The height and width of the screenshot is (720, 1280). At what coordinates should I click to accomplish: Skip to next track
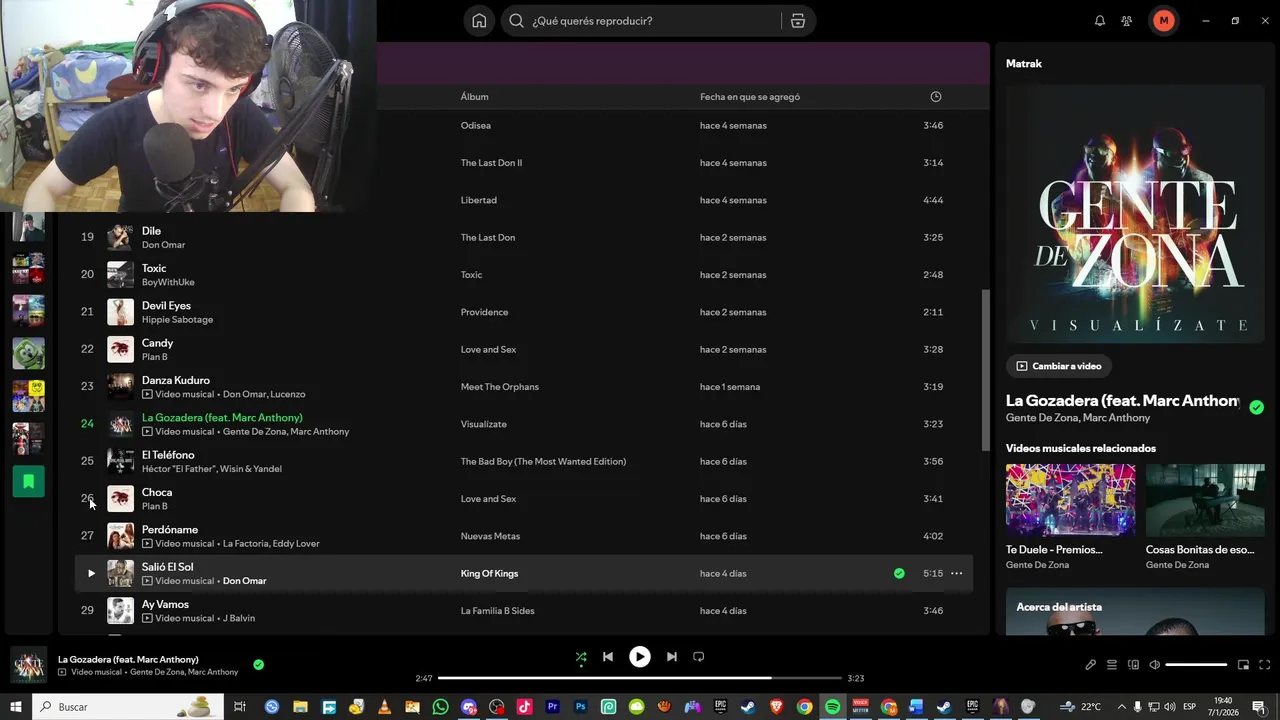coord(672,657)
